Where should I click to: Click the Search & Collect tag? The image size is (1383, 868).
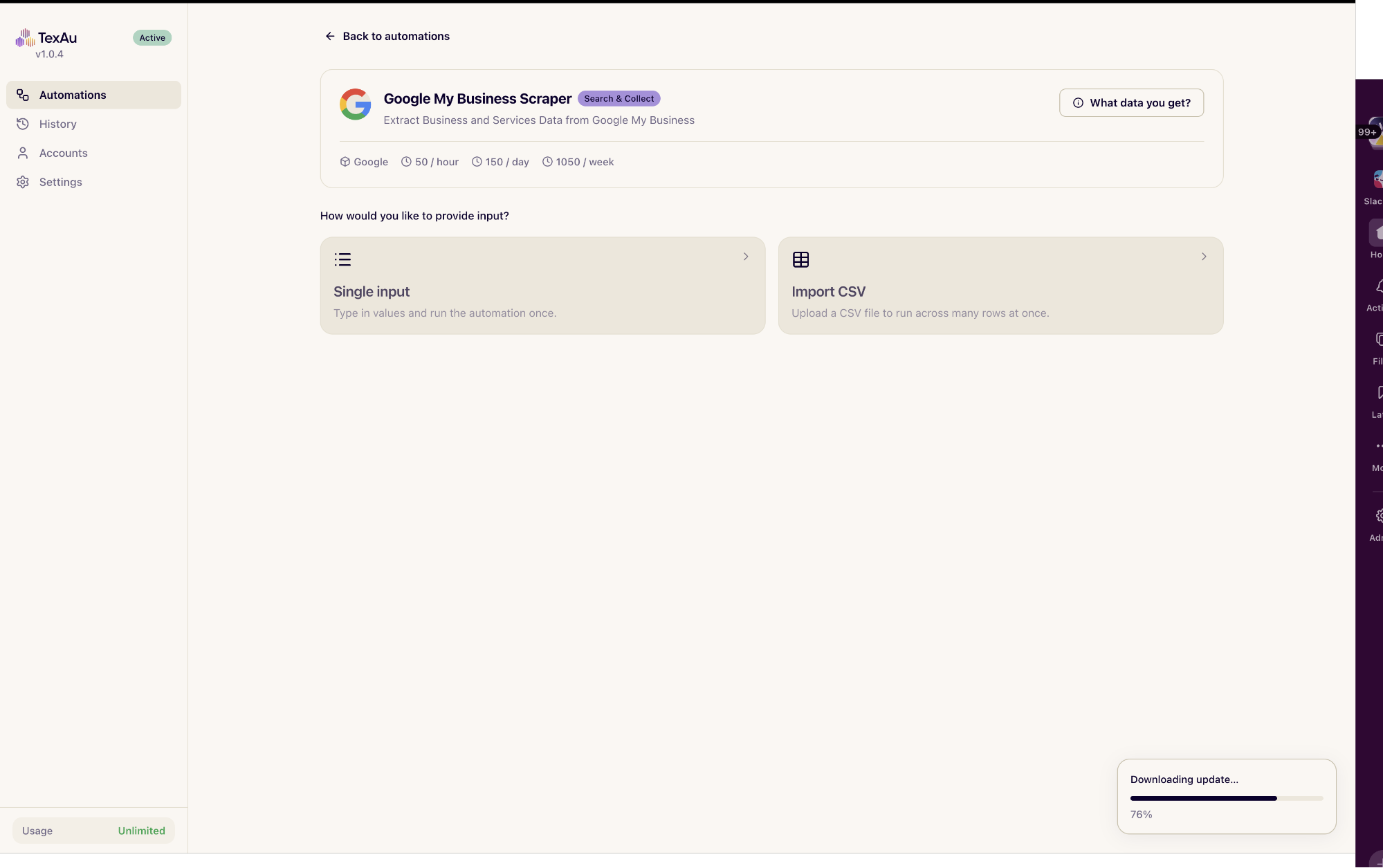pyautogui.click(x=619, y=99)
